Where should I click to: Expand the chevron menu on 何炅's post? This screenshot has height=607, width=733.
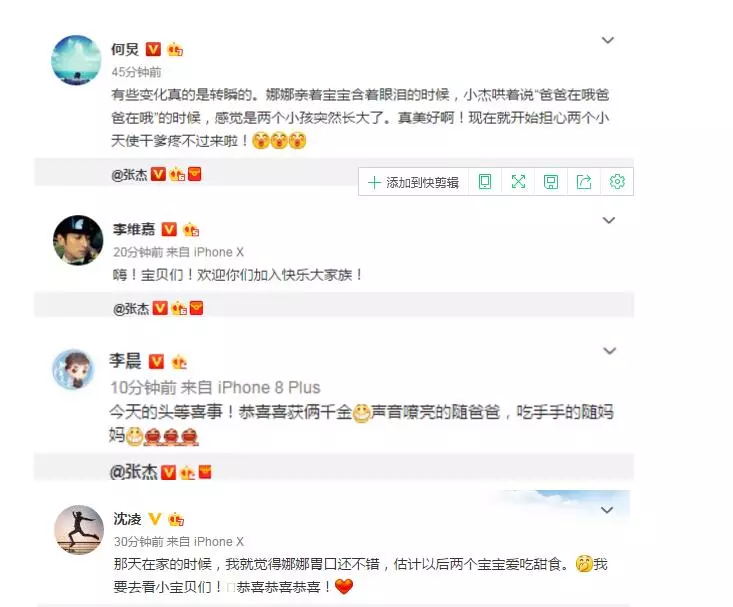[607, 40]
